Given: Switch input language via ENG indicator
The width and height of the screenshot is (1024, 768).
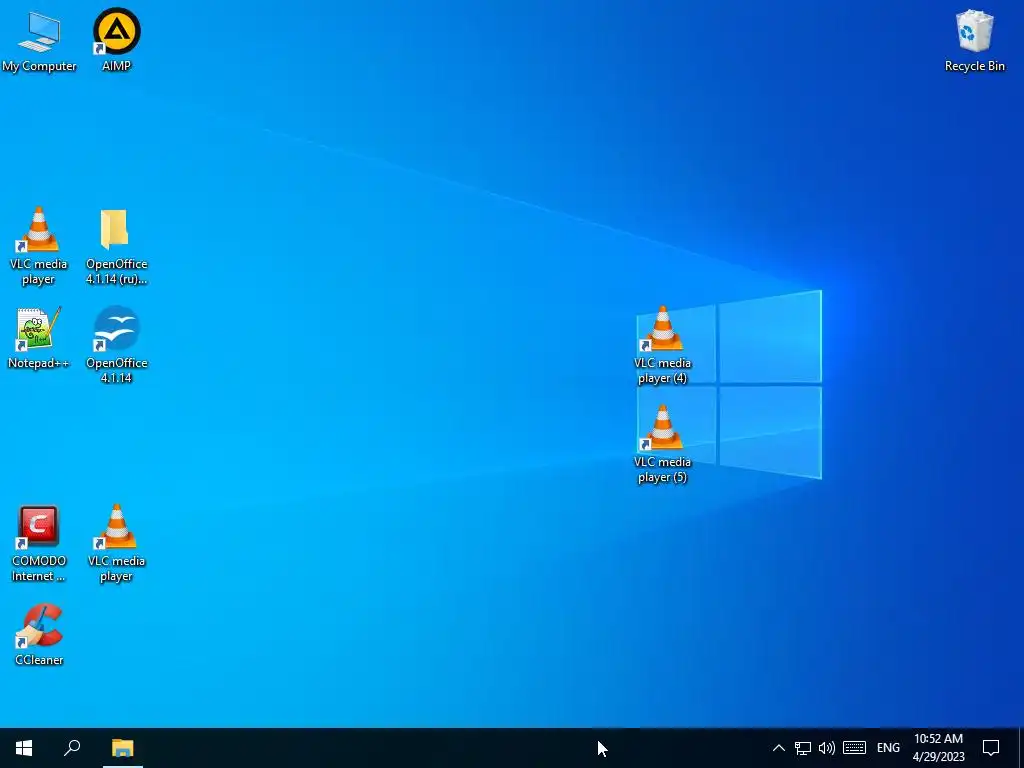Looking at the screenshot, I should [x=888, y=748].
